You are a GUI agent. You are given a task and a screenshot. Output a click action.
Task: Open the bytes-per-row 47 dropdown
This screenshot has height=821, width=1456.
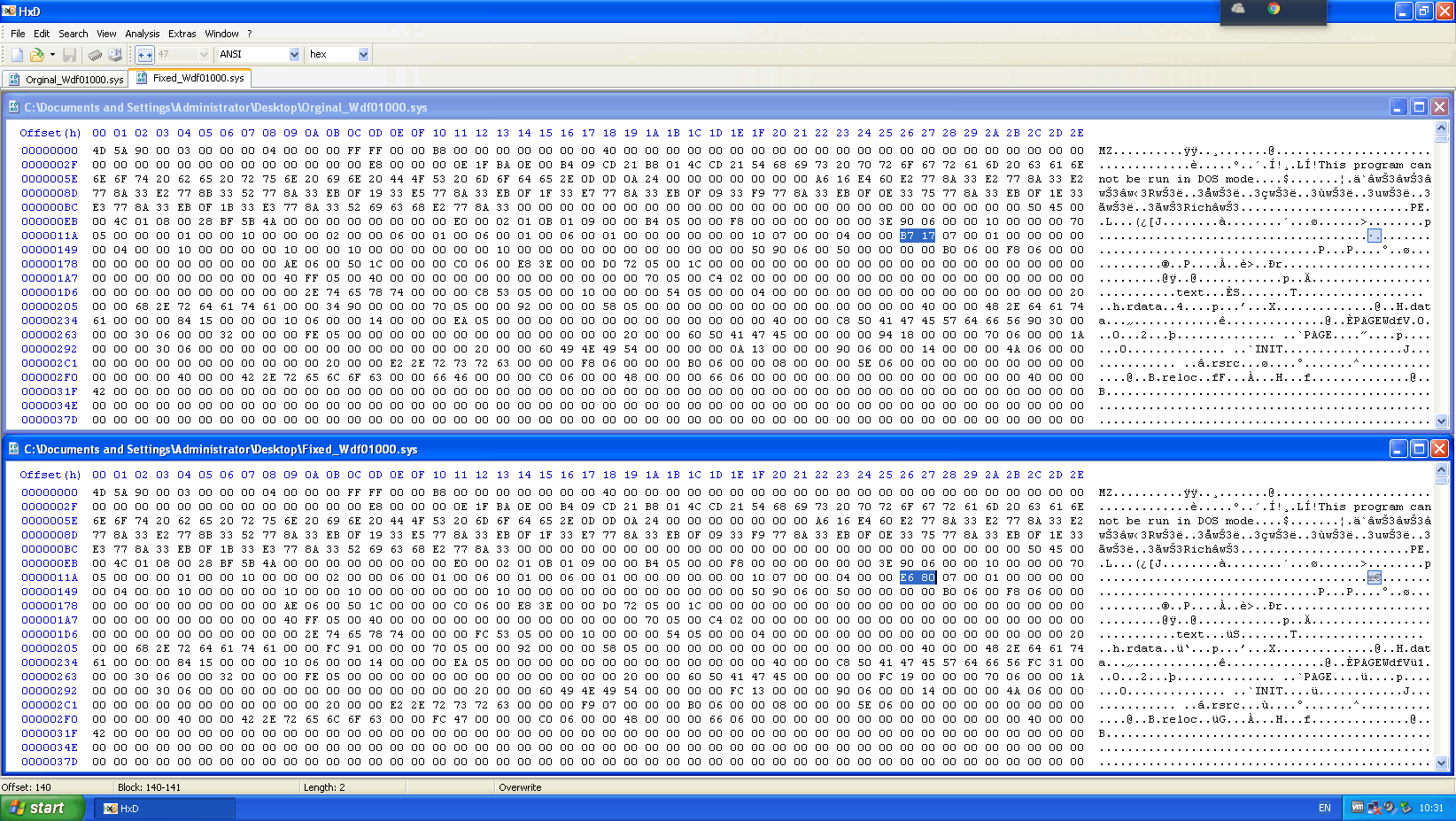coord(204,55)
